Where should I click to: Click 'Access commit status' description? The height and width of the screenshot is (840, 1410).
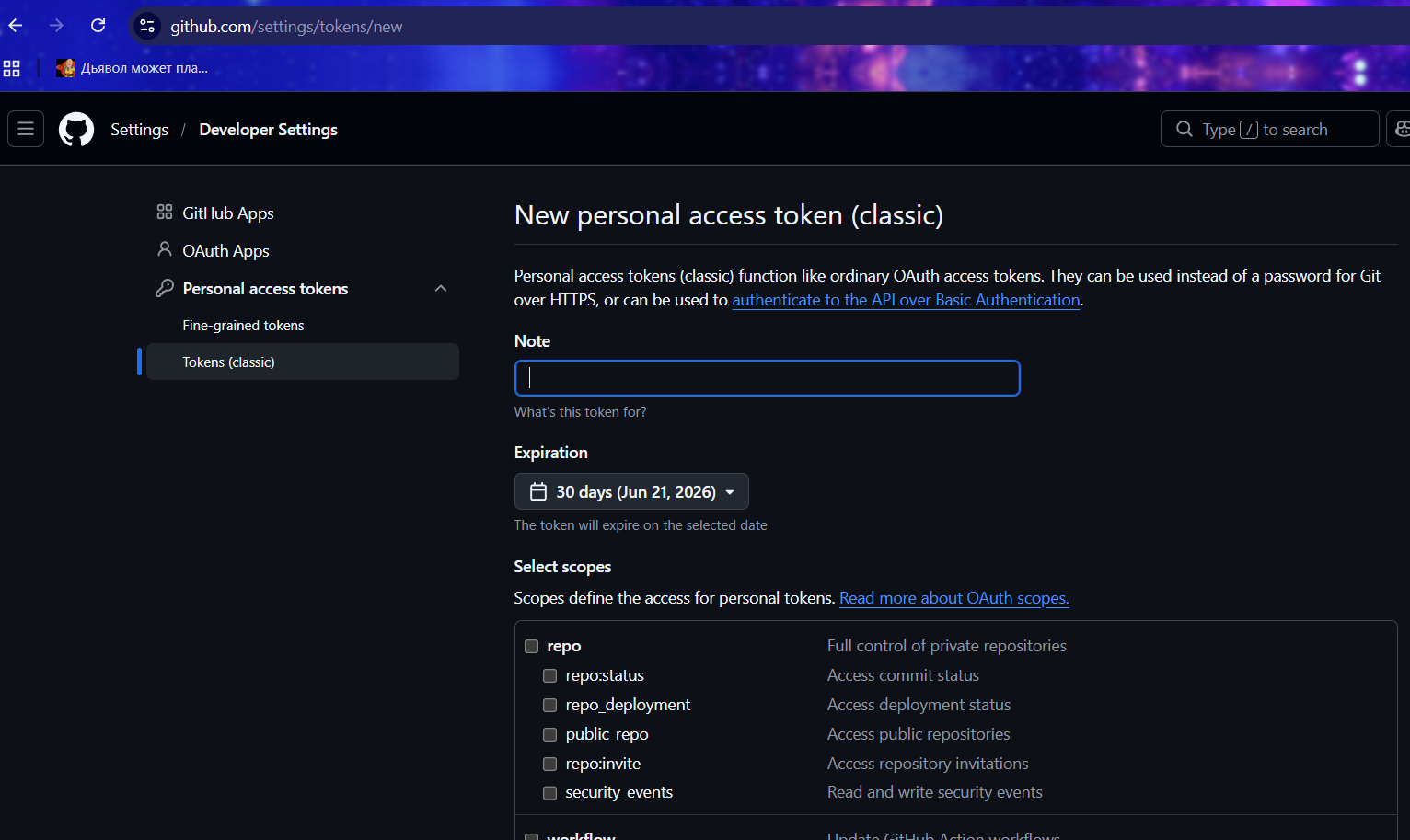point(903,675)
